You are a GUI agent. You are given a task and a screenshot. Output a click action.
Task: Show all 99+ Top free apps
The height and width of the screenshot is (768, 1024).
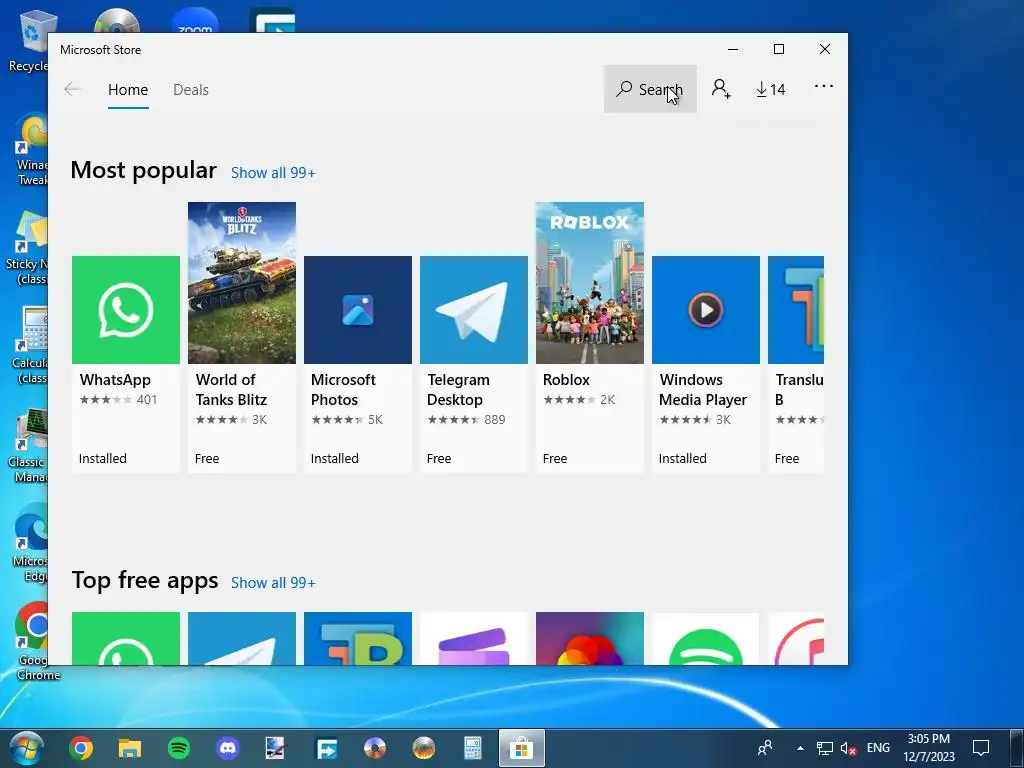pos(273,583)
